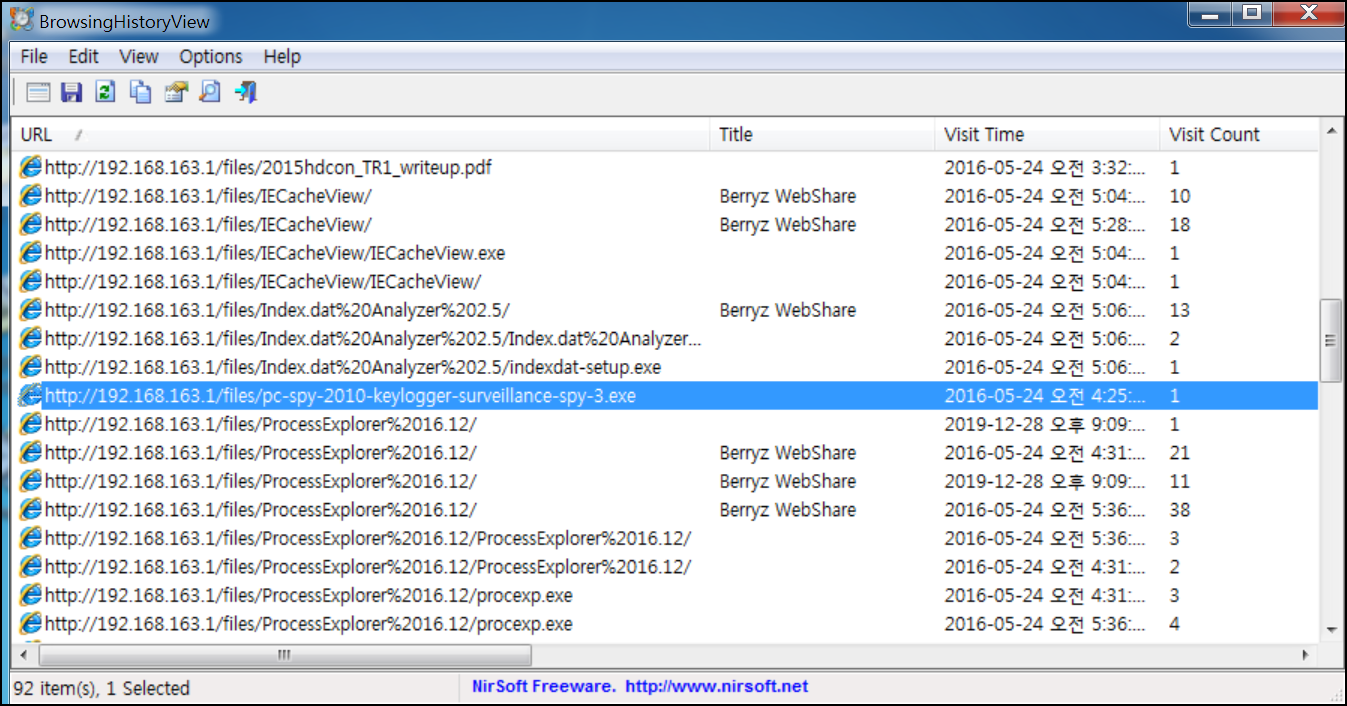This screenshot has height=706, width=1347.
Task: Click the 'NirSoft Freeware.' status bar text
Action: tap(544, 686)
